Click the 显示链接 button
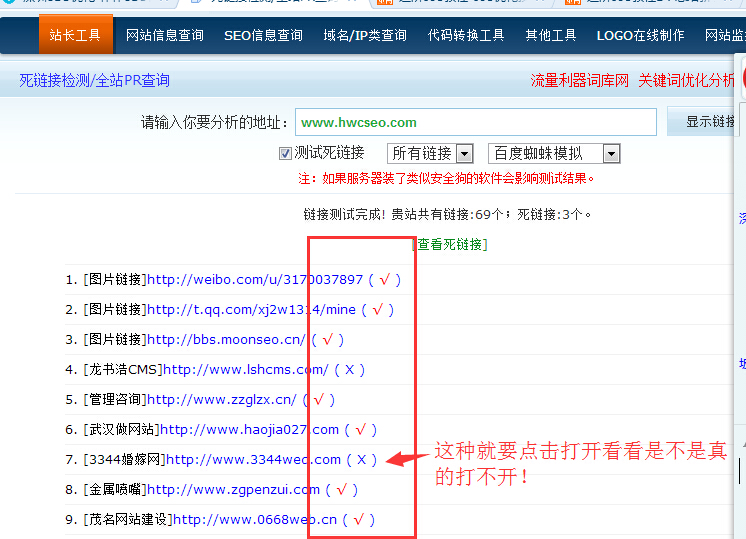Screen dimensions: 746x539 click(708, 122)
